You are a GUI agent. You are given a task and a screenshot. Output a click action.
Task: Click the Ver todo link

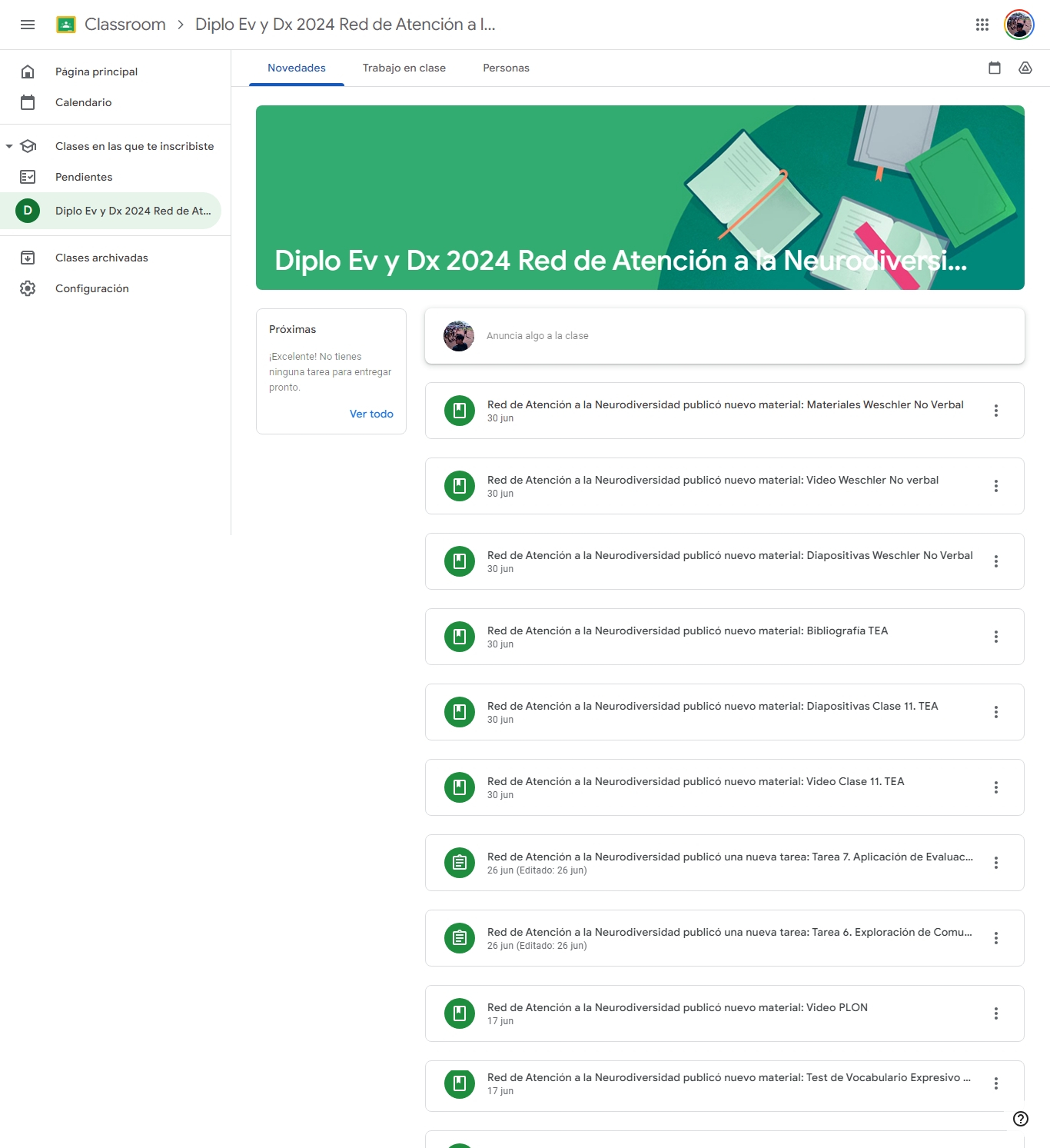click(371, 414)
